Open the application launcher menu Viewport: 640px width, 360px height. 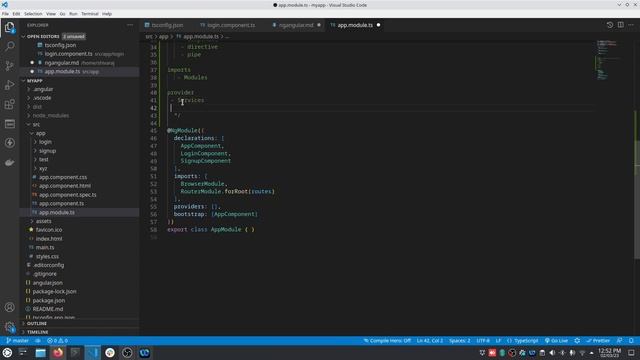click(x=7, y=353)
